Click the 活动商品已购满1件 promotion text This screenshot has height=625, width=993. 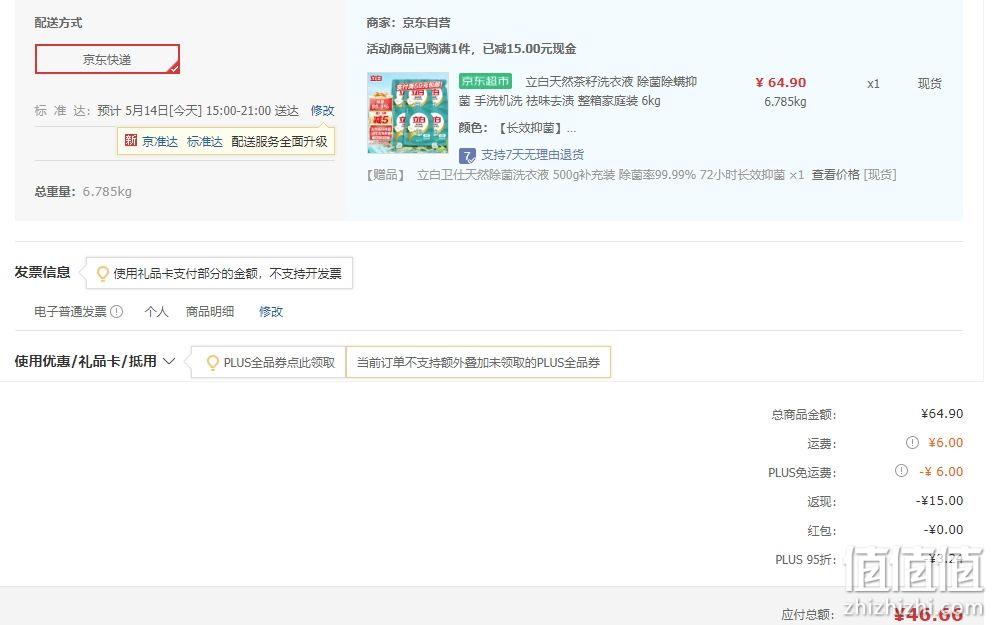(x=471, y=49)
